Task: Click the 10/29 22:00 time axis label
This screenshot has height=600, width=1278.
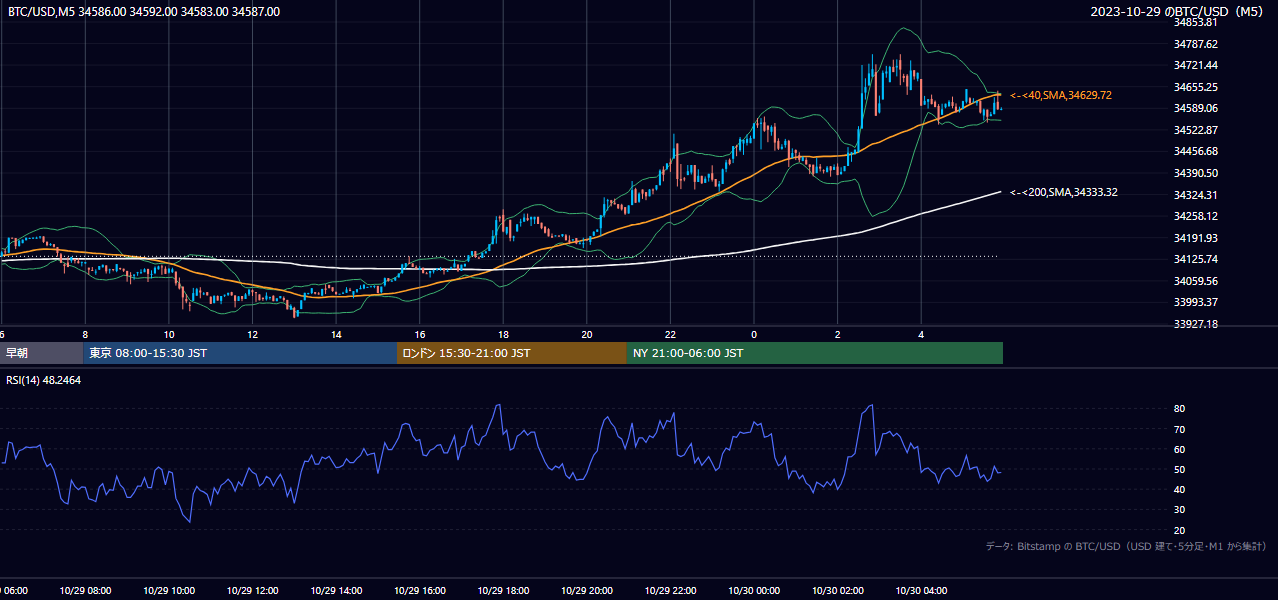Action: pyautogui.click(x=670, y=591)
